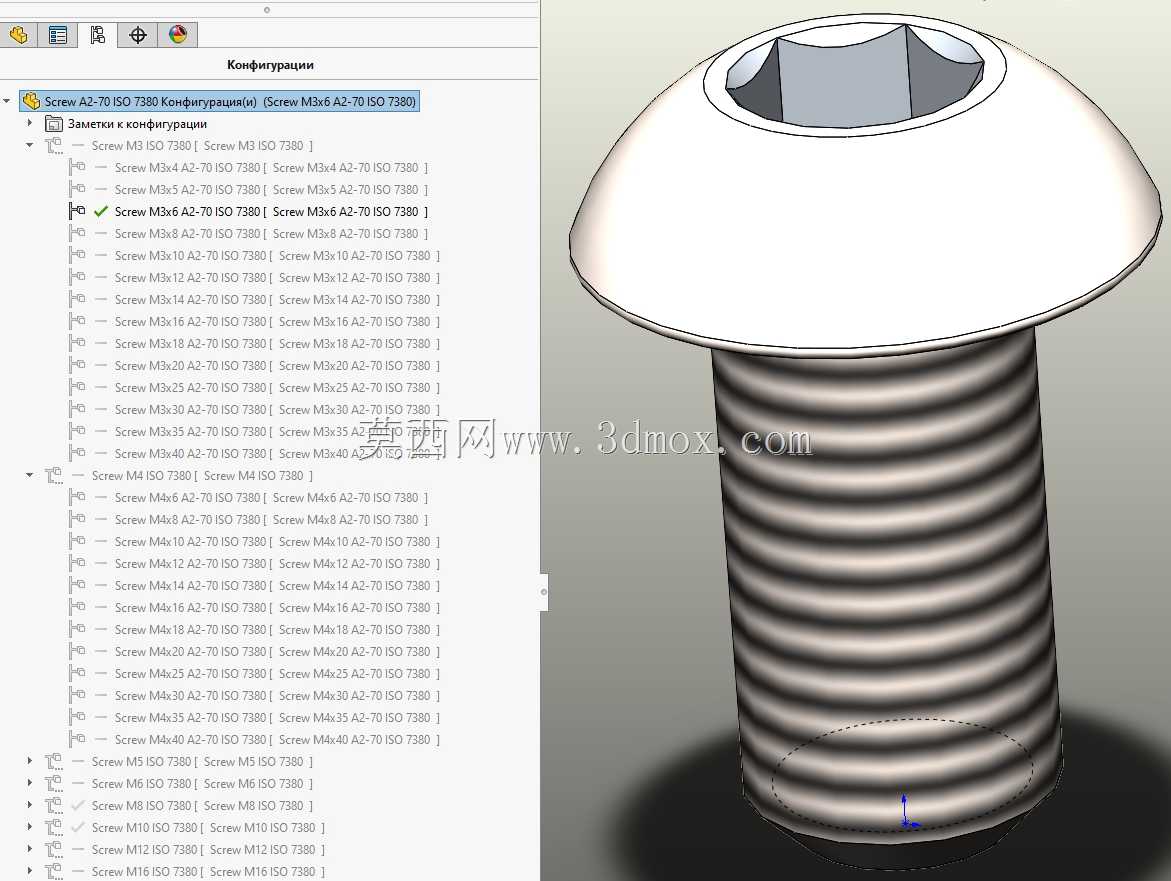This screenshot has width=1171, height=881.
Task: Click the flag icon of Screw M3x5 A2-70
Action: pos(77,190)
